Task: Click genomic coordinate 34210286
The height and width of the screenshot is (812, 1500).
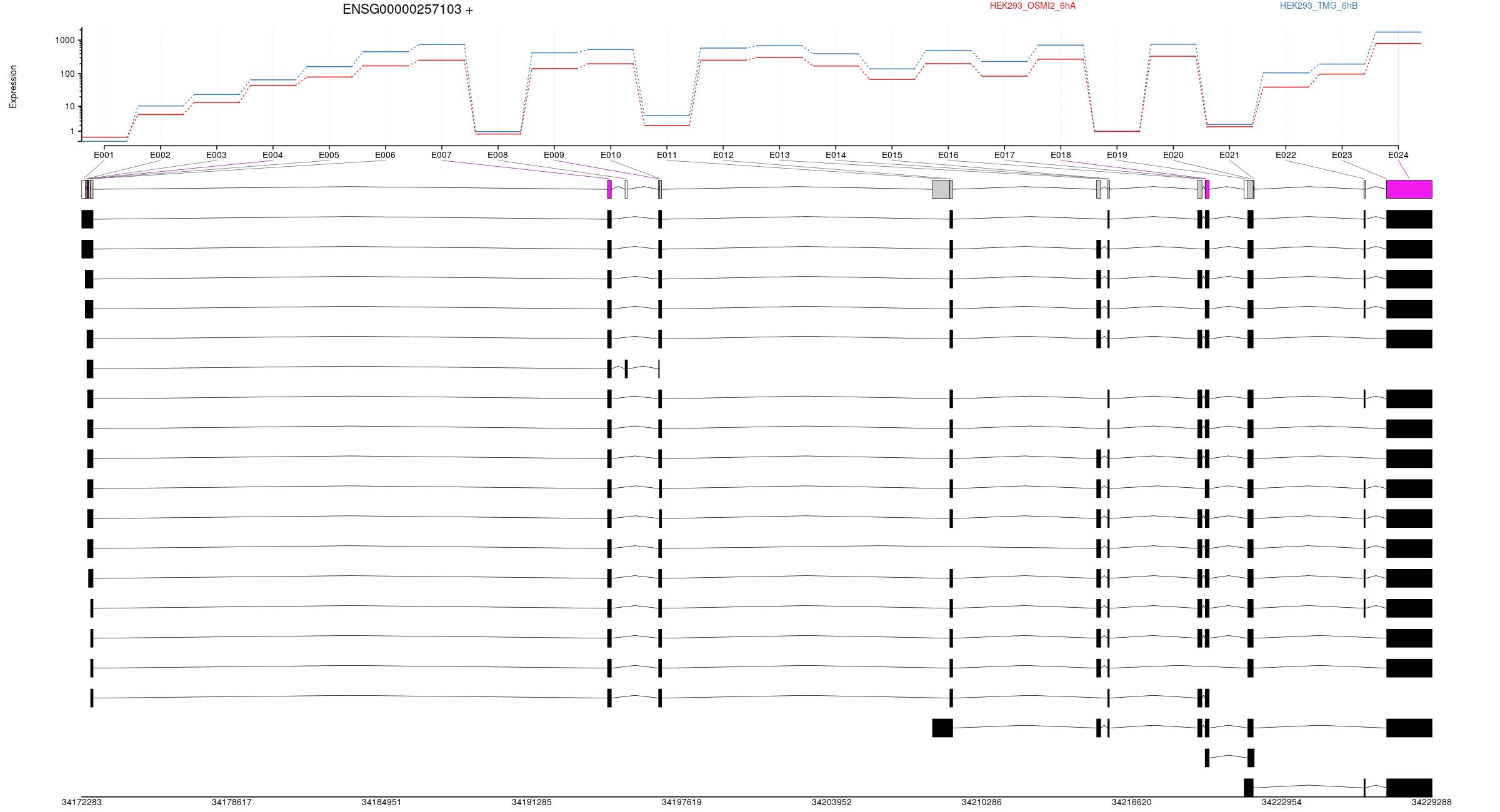Action: 981,802
